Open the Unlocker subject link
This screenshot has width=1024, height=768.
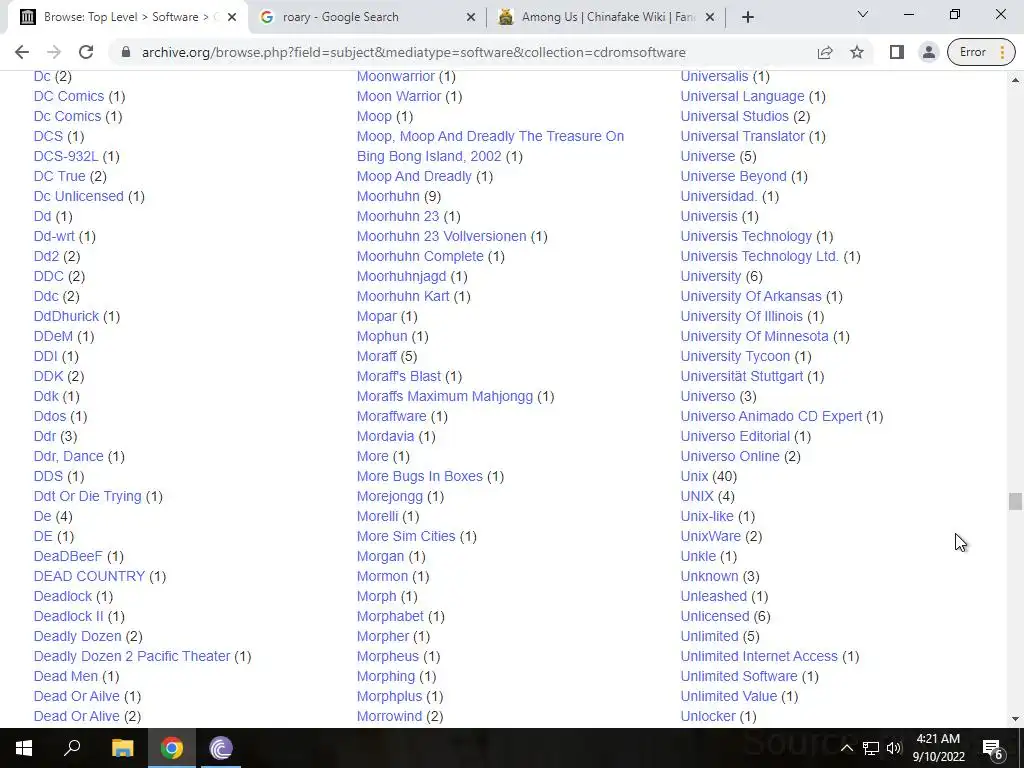coord(708,716)
